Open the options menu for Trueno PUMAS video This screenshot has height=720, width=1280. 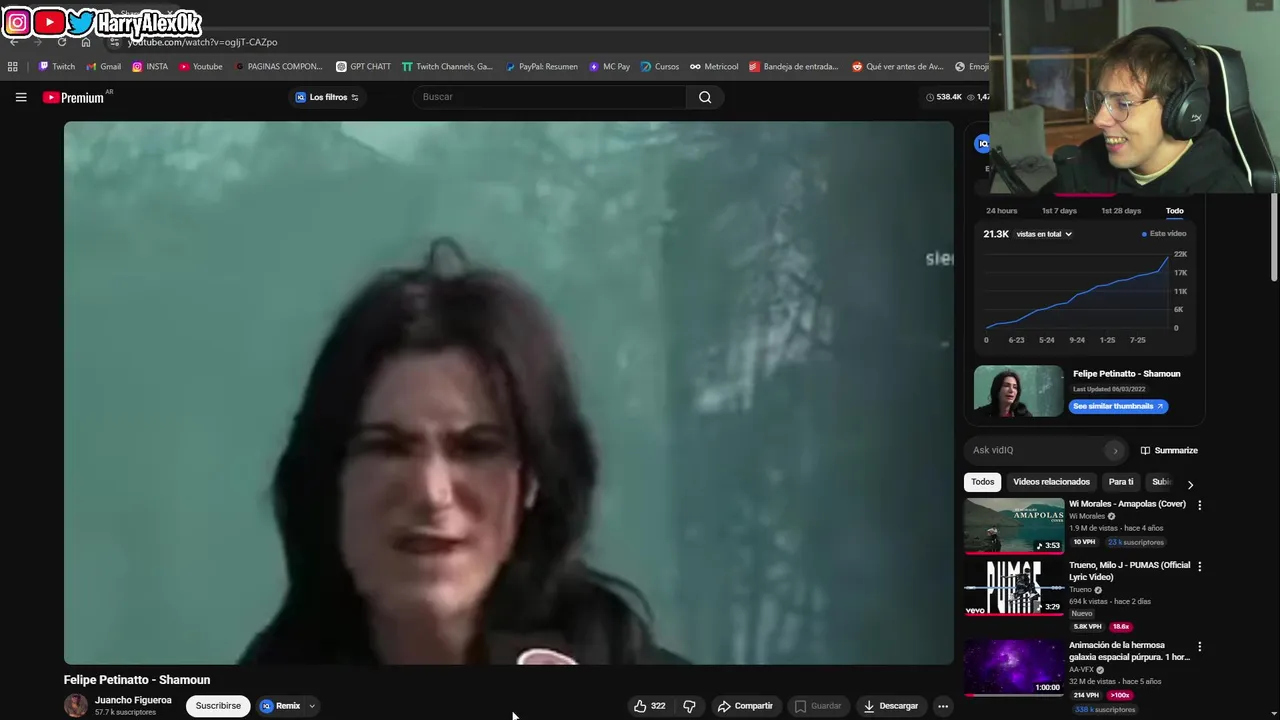[1199, 566]
